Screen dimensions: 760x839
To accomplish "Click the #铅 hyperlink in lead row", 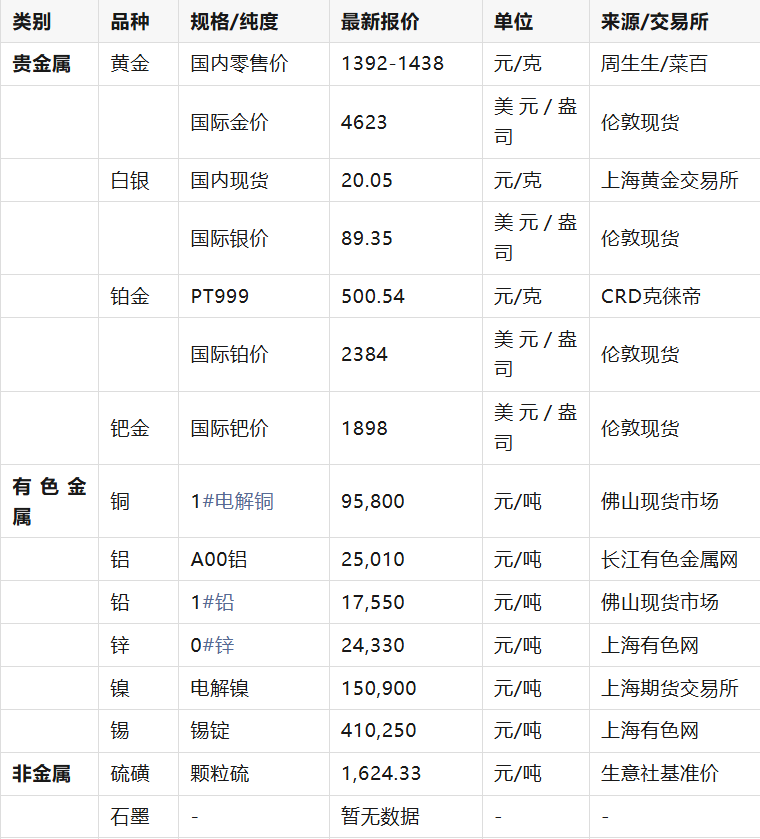I will coord(218,602).
